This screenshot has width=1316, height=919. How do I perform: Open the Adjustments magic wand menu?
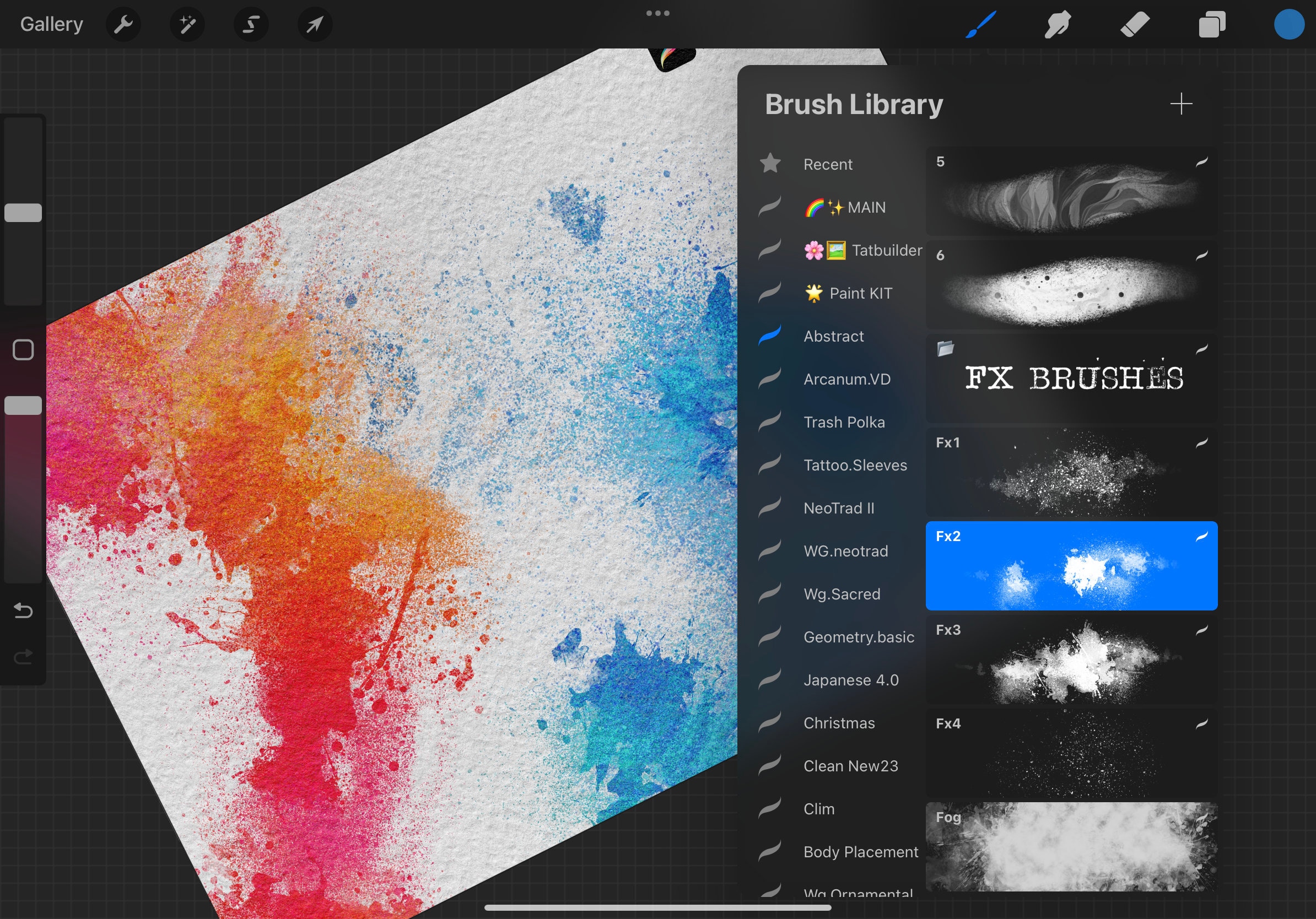[x=187, y=25]
